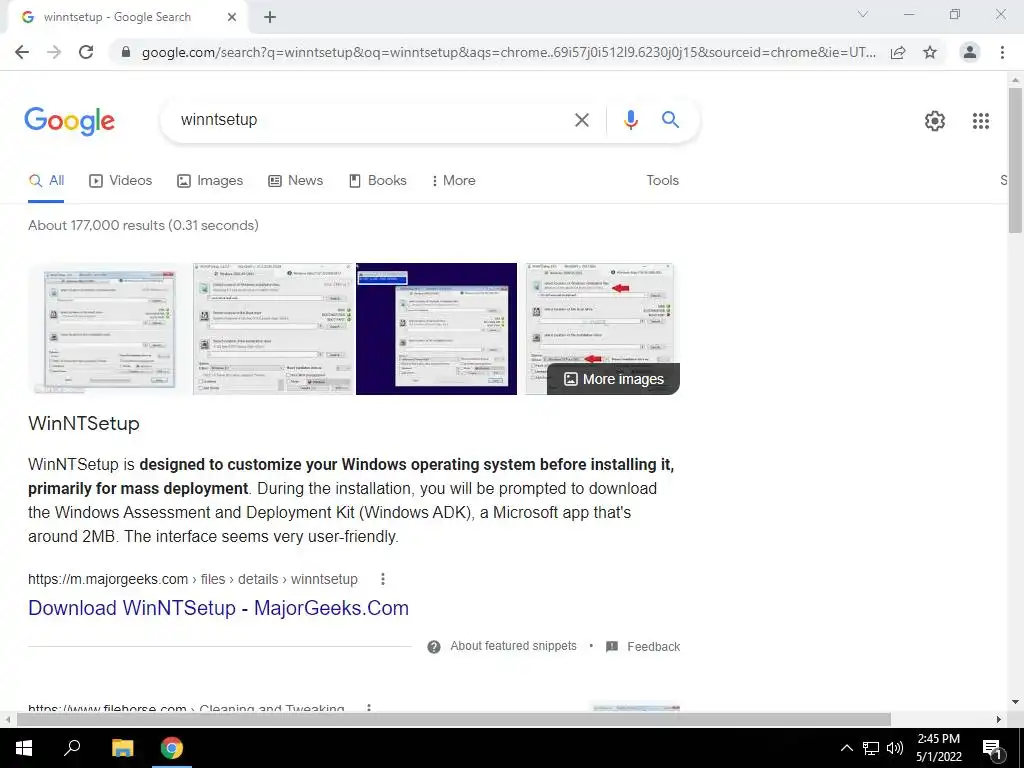Open About featured snippets
The height and width of the screenshot is (768, 1024).
pyautogui.click(x=502, y=647)
